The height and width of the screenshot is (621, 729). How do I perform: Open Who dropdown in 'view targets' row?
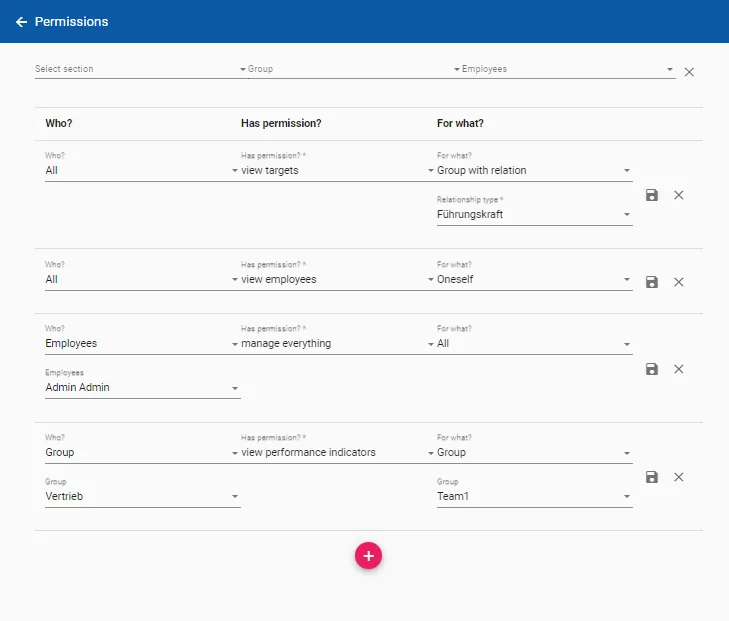(x=142, y=166)
